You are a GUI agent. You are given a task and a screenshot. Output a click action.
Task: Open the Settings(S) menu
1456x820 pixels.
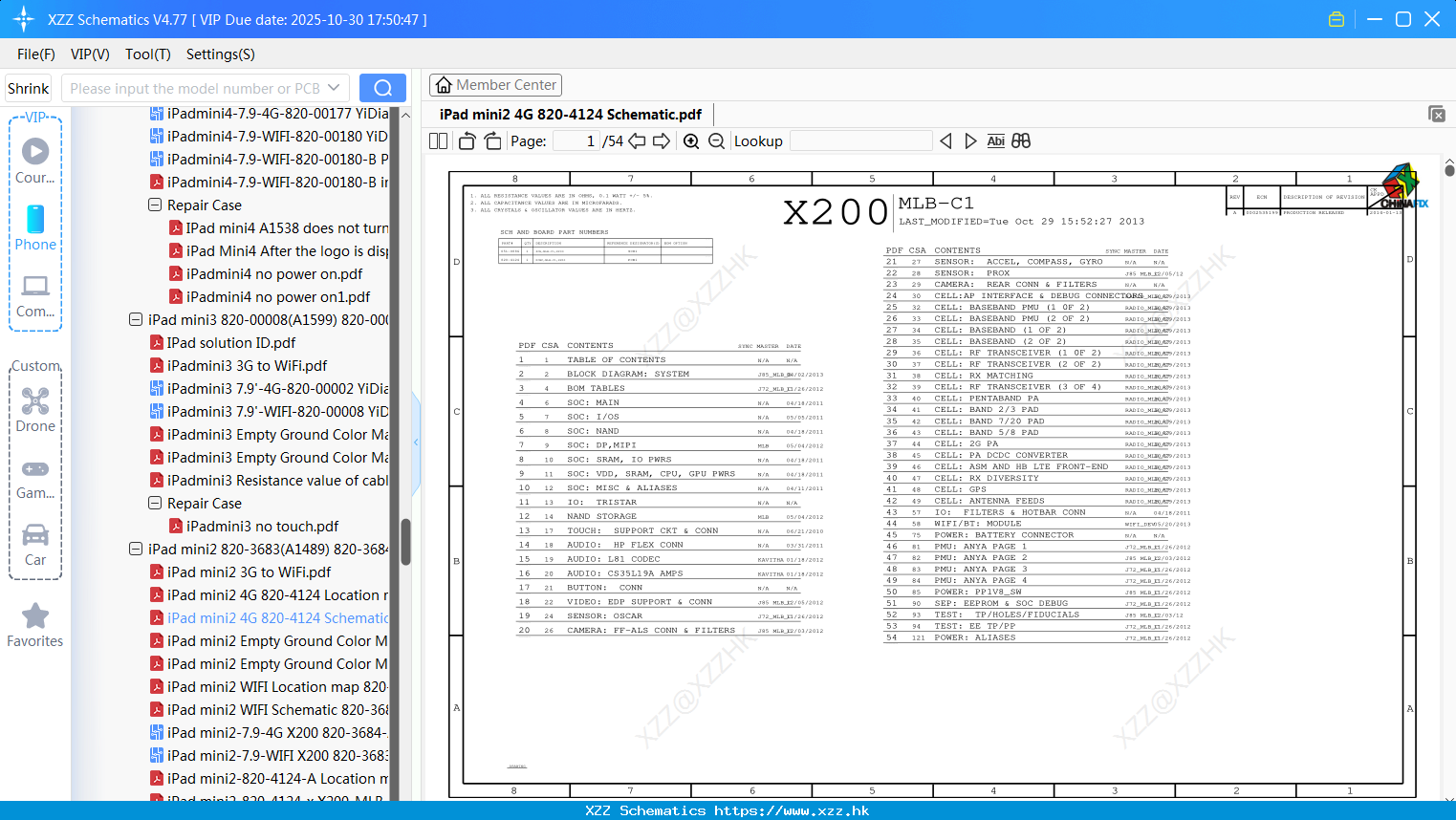pyautogui.click(x=221, y=54)
